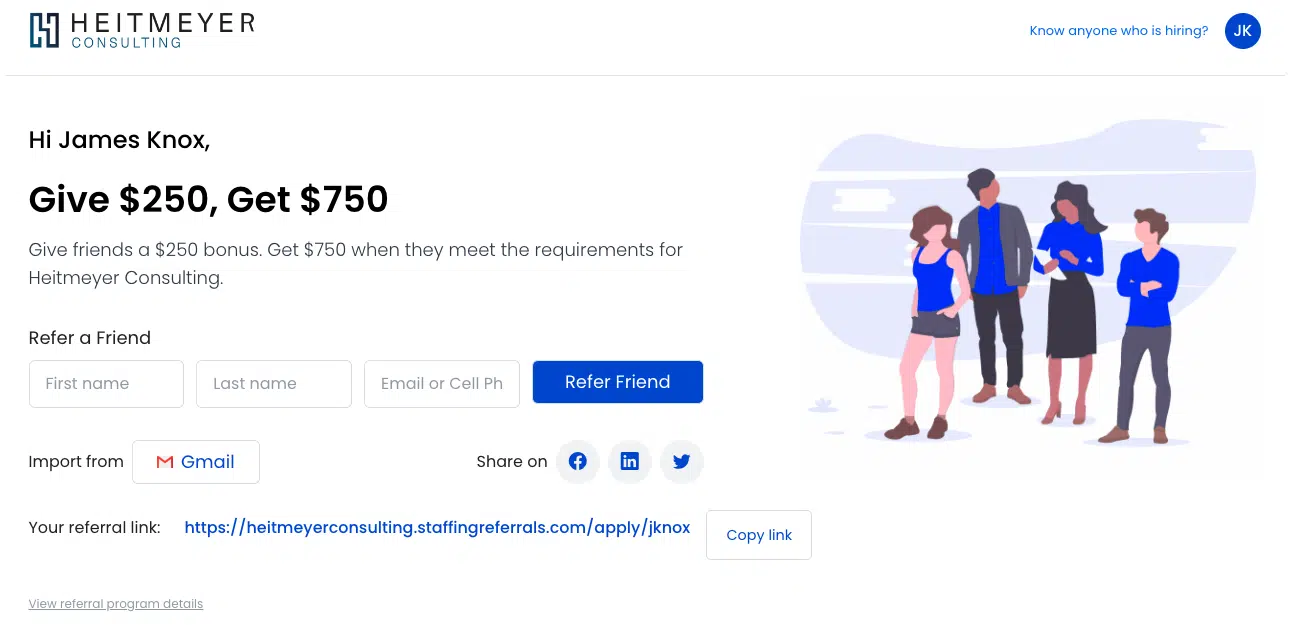Click the four people illustration

coord(1030,290)
